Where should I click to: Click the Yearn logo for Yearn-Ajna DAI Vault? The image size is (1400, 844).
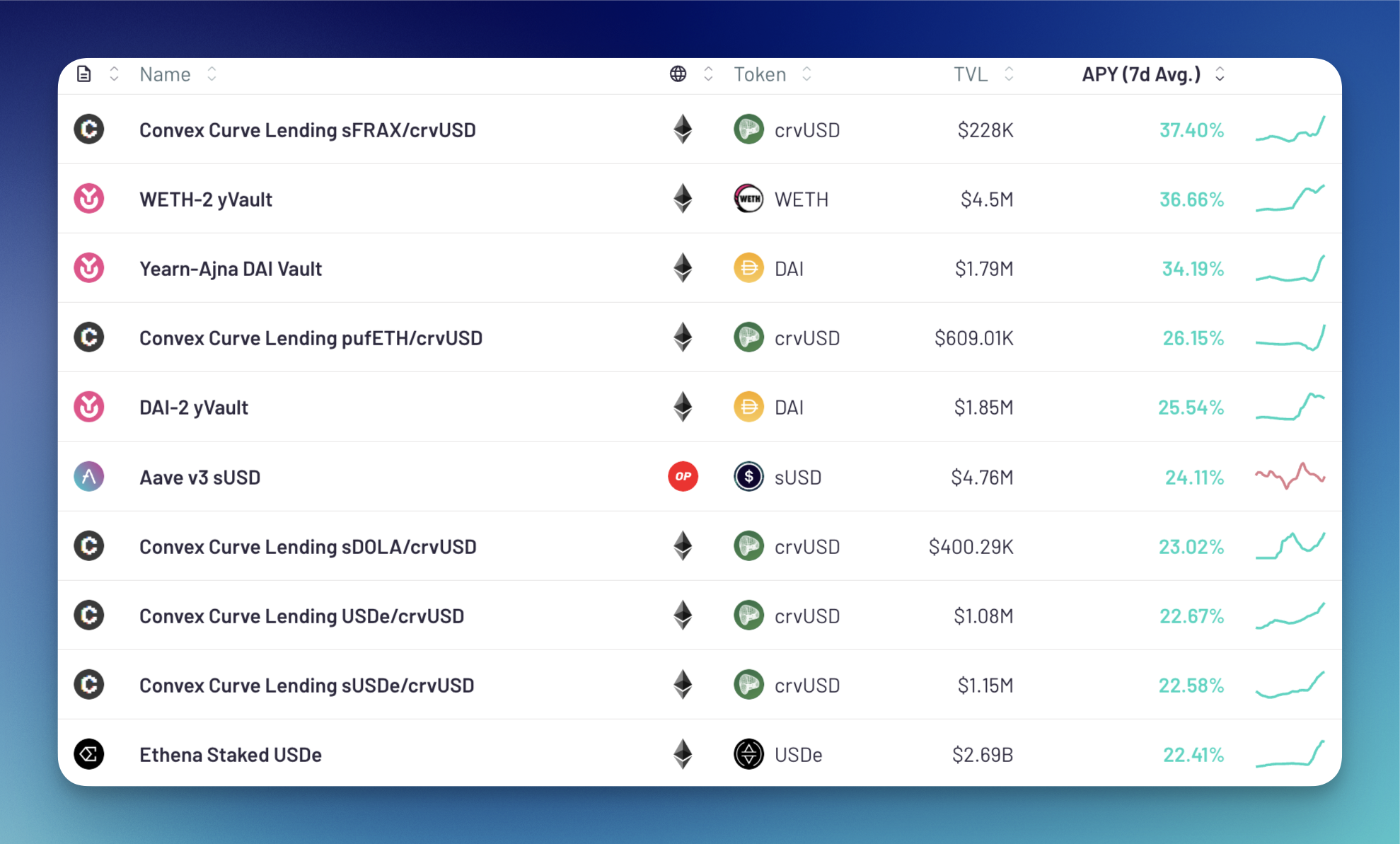89,268
